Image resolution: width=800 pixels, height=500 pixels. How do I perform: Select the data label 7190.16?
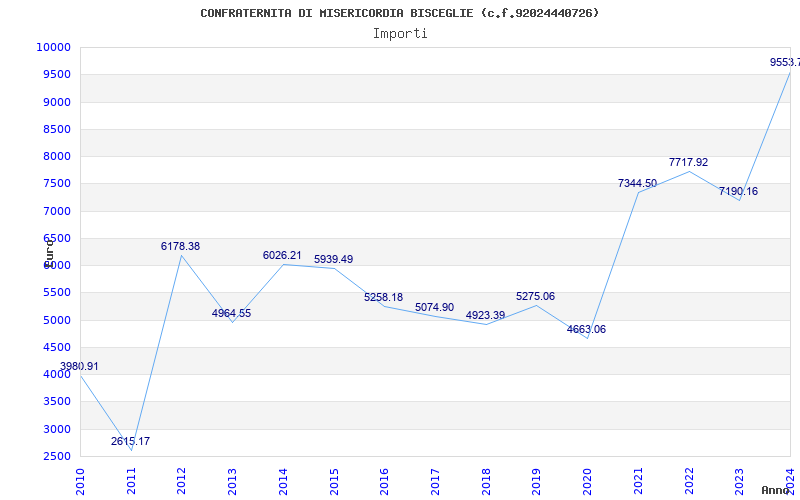[x=738, y=191]
